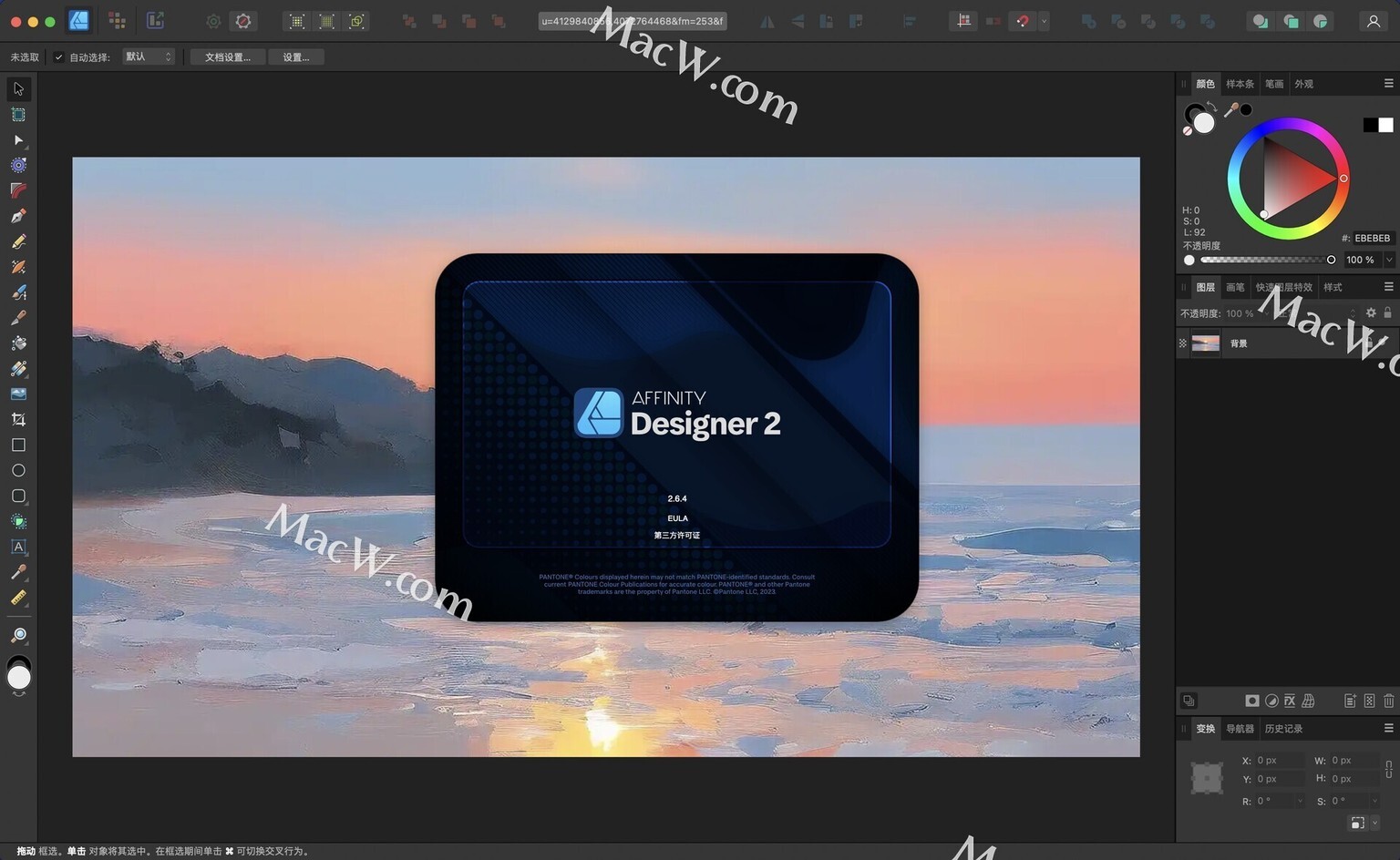Switch to the 样式 tab
Screen dimensions: 1400x860
1333,287
